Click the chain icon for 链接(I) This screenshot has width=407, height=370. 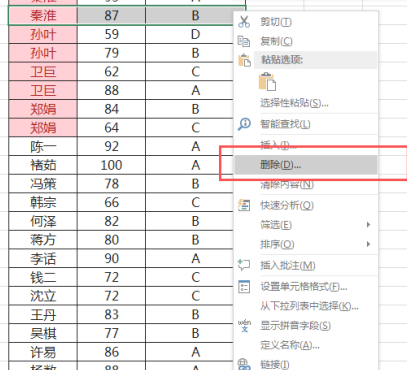244,364
